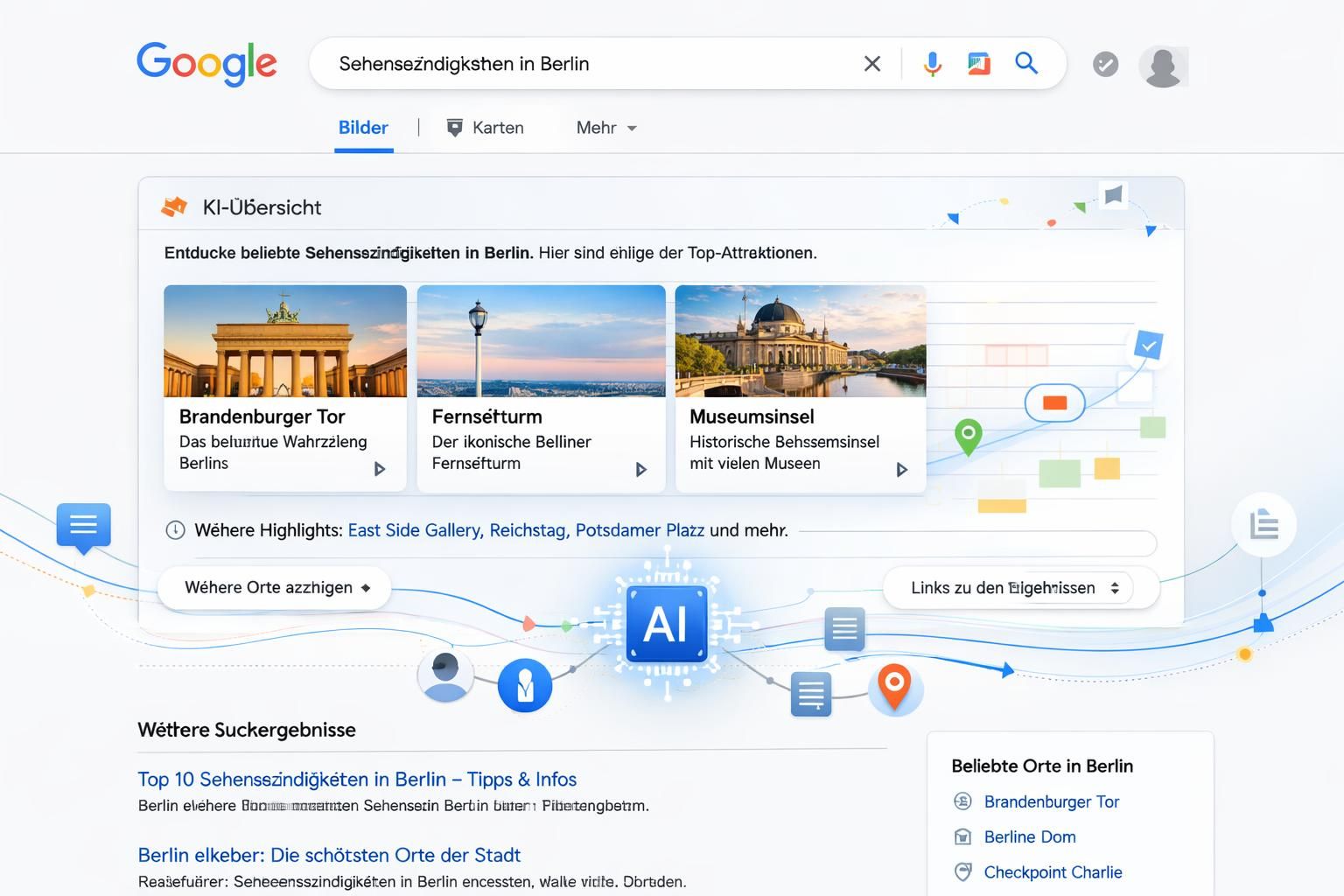Image resolution: width=1344 pixels, height=896 pixels.
Task: Open the Fernsehturm image thumbnail
Action: pyautogui.click(x=542, y=341)
